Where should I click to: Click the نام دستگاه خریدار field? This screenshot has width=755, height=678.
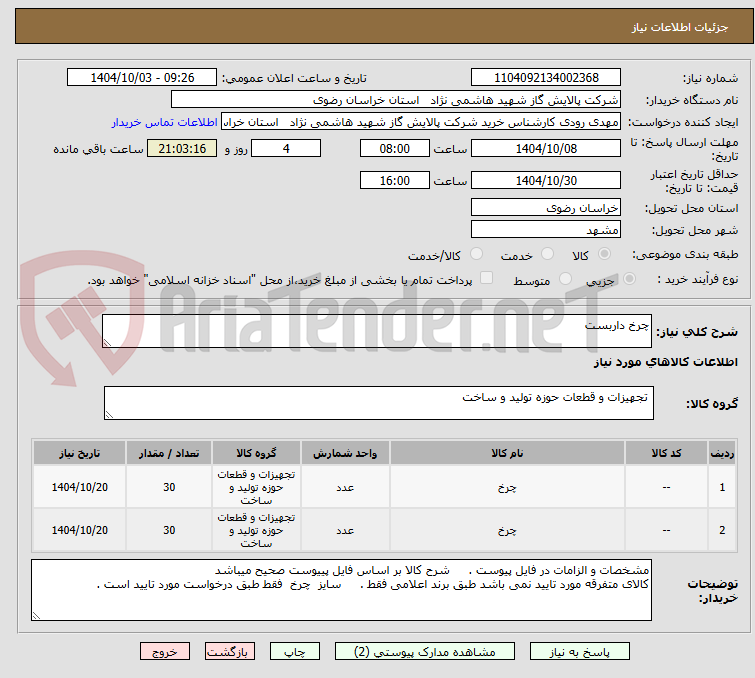click(x=395, y=100)
